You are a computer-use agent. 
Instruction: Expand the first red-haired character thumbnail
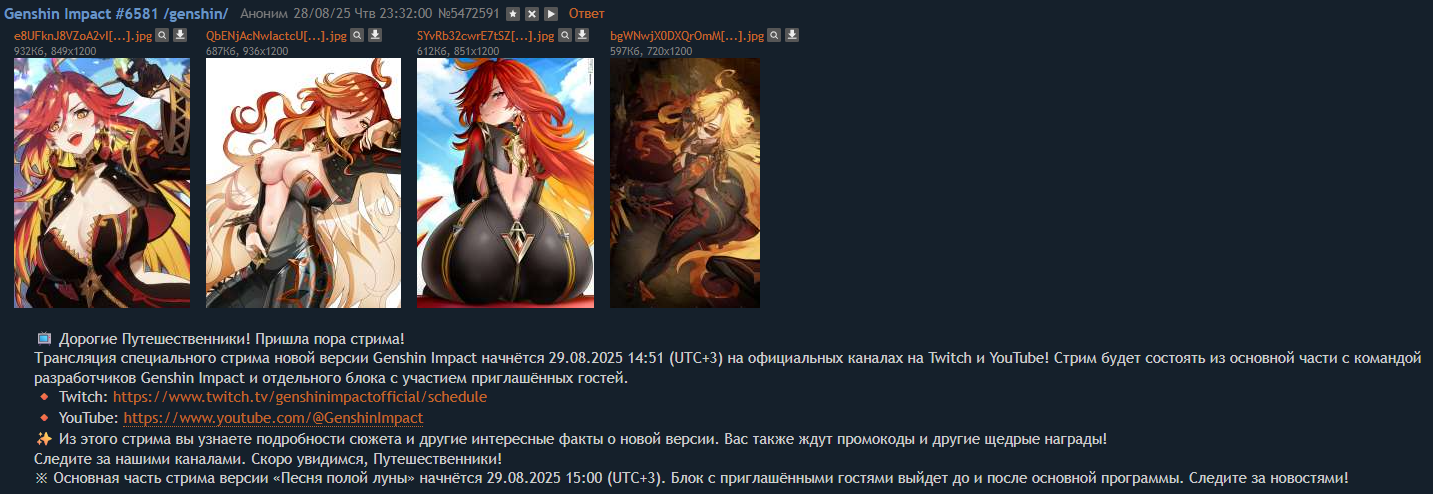pyautogui.click(x=102, y=183)
